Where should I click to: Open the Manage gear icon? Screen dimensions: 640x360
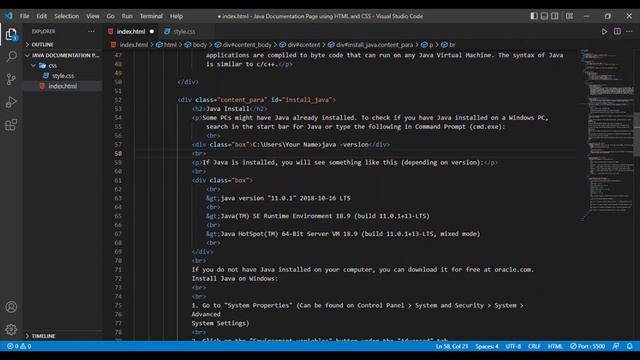tap(11, 329)
